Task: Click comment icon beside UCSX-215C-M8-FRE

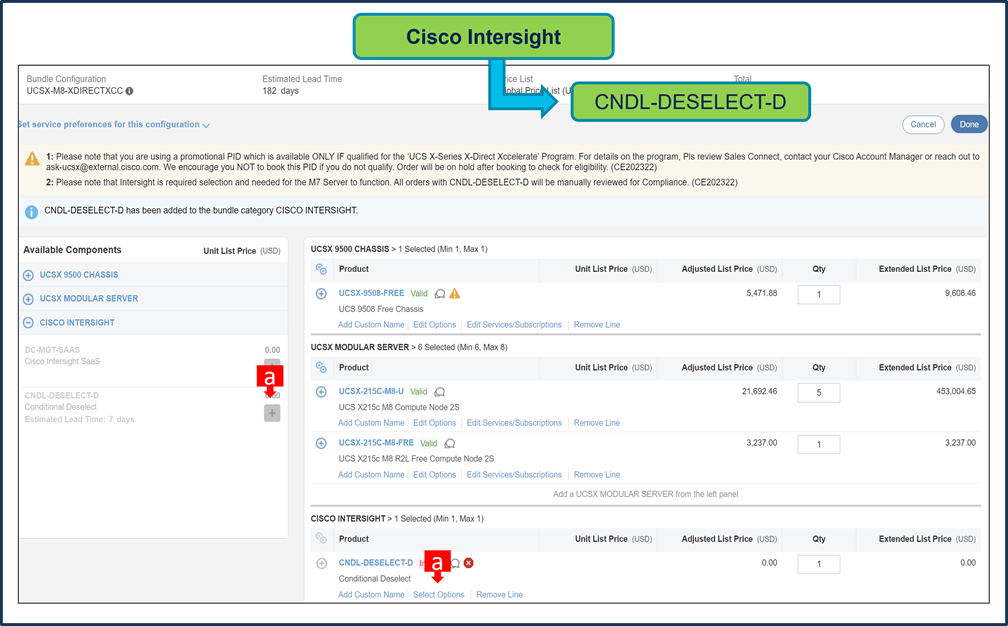Action: point(450,443)
